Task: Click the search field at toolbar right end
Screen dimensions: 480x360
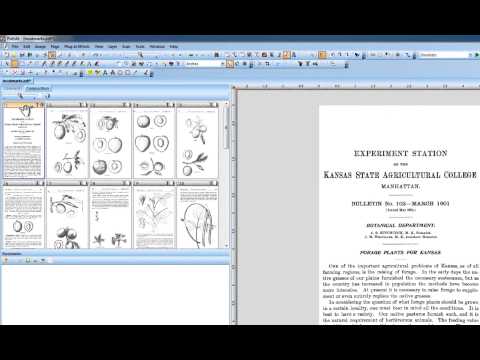Action: point(445,54)
